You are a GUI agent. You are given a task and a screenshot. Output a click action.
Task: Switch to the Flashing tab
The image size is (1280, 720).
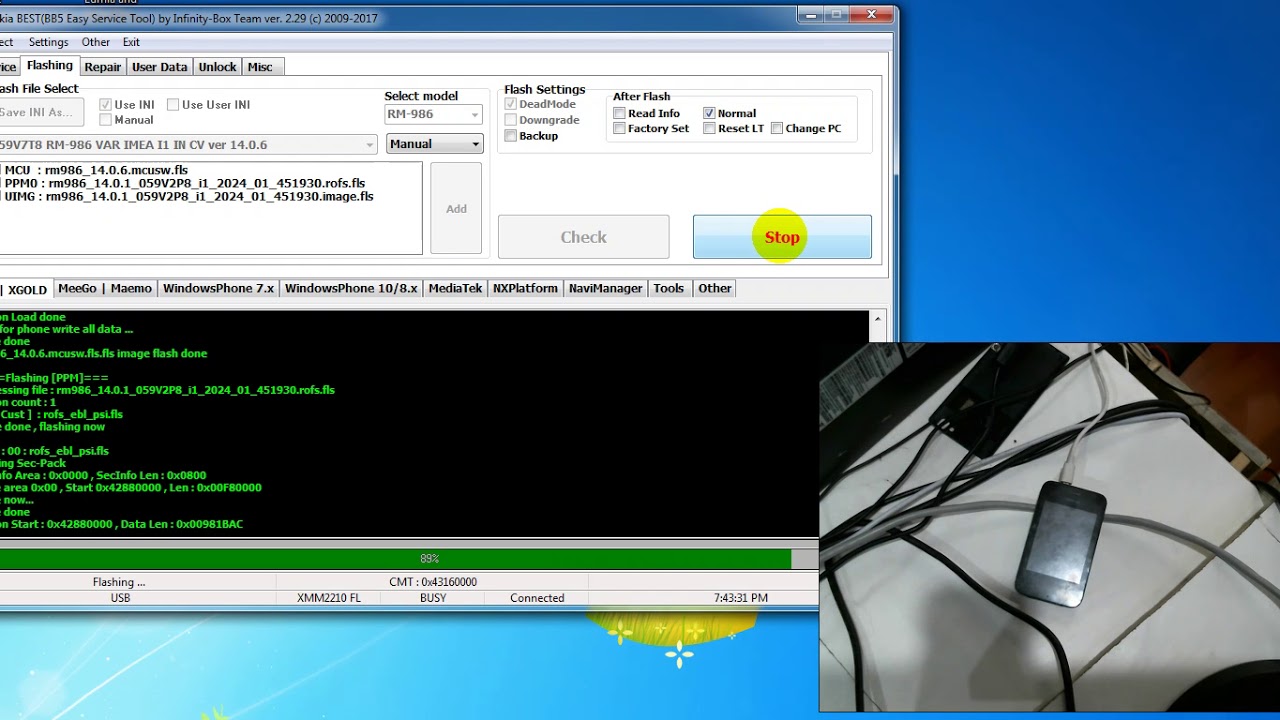click(x=50, y=66)
